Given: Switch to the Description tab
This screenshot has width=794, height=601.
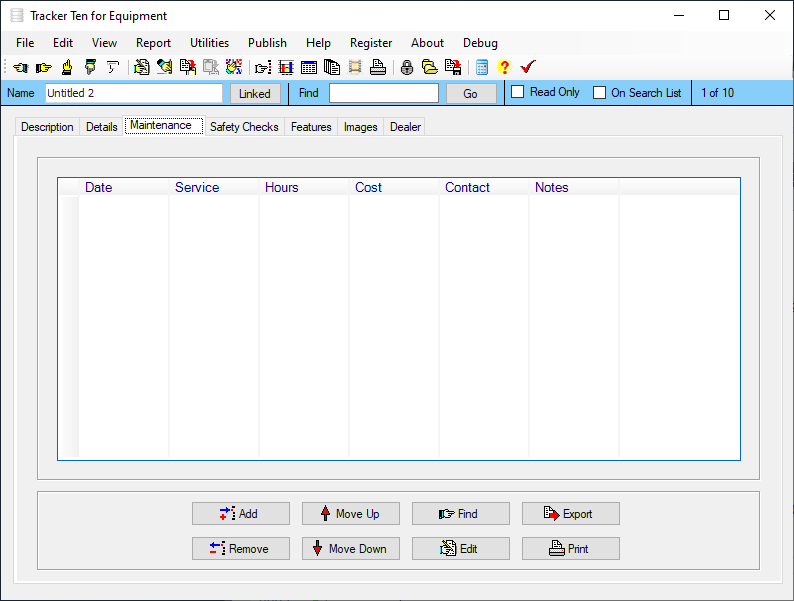Looking at the screenshot, I should click(47, 127).
